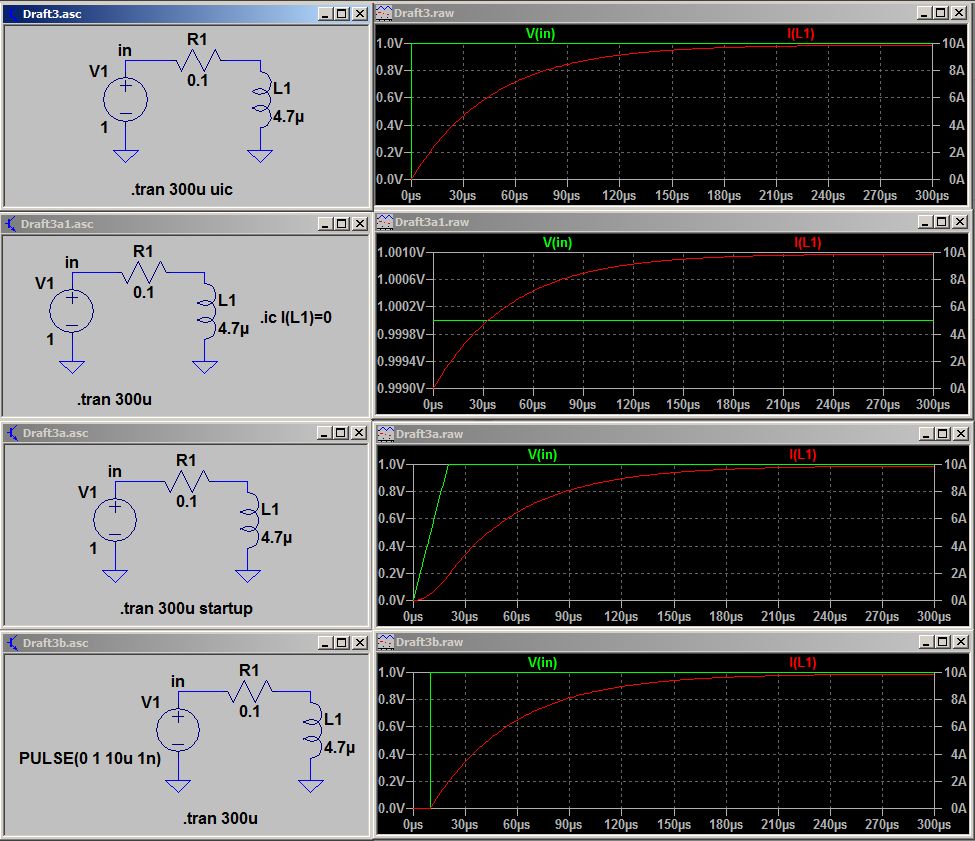The width and height of the screenshot is (975, 841).
Task: Click V(in) trace label in Draft3b.raw
Action: (x=542, y=663)
